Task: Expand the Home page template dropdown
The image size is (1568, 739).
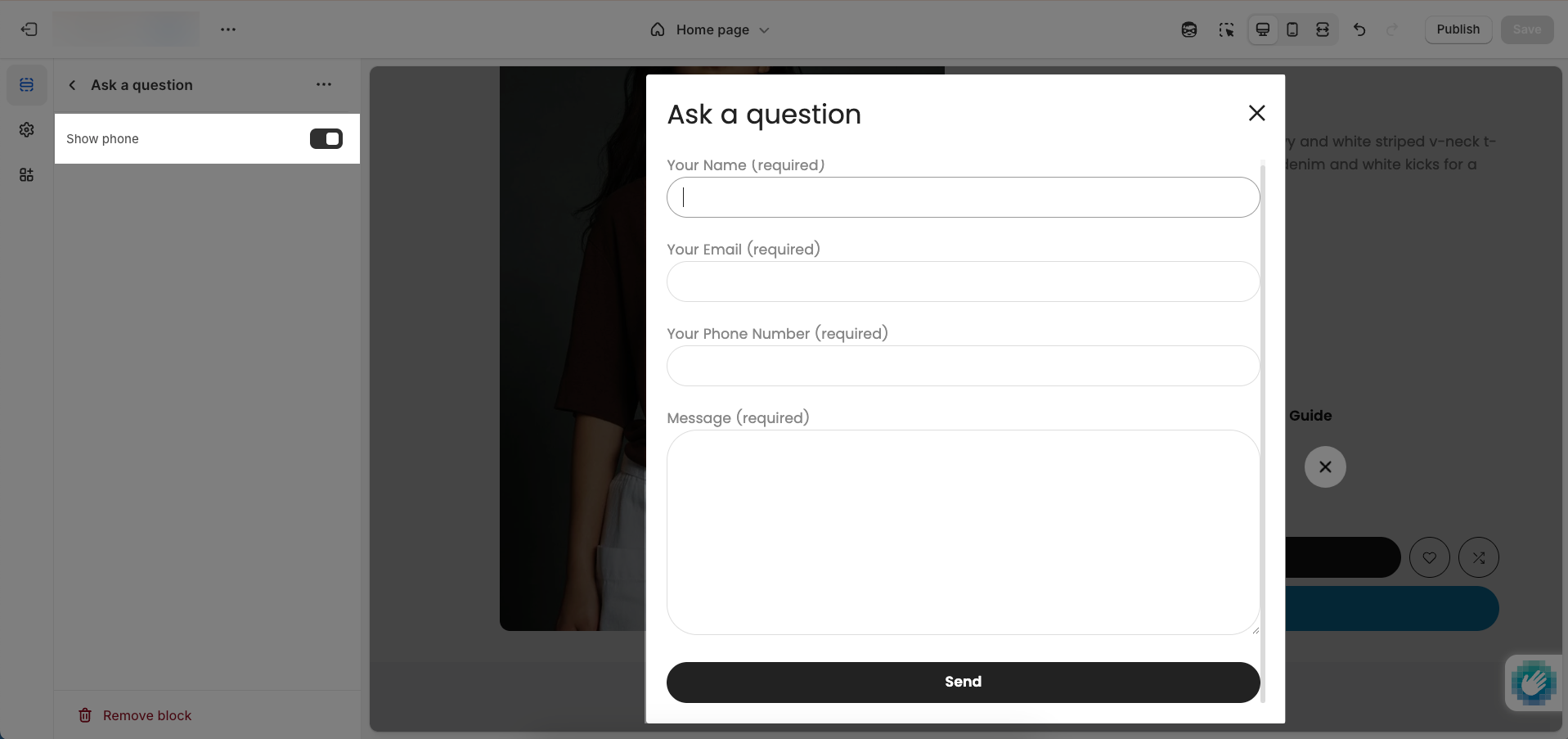Action: 710,29
